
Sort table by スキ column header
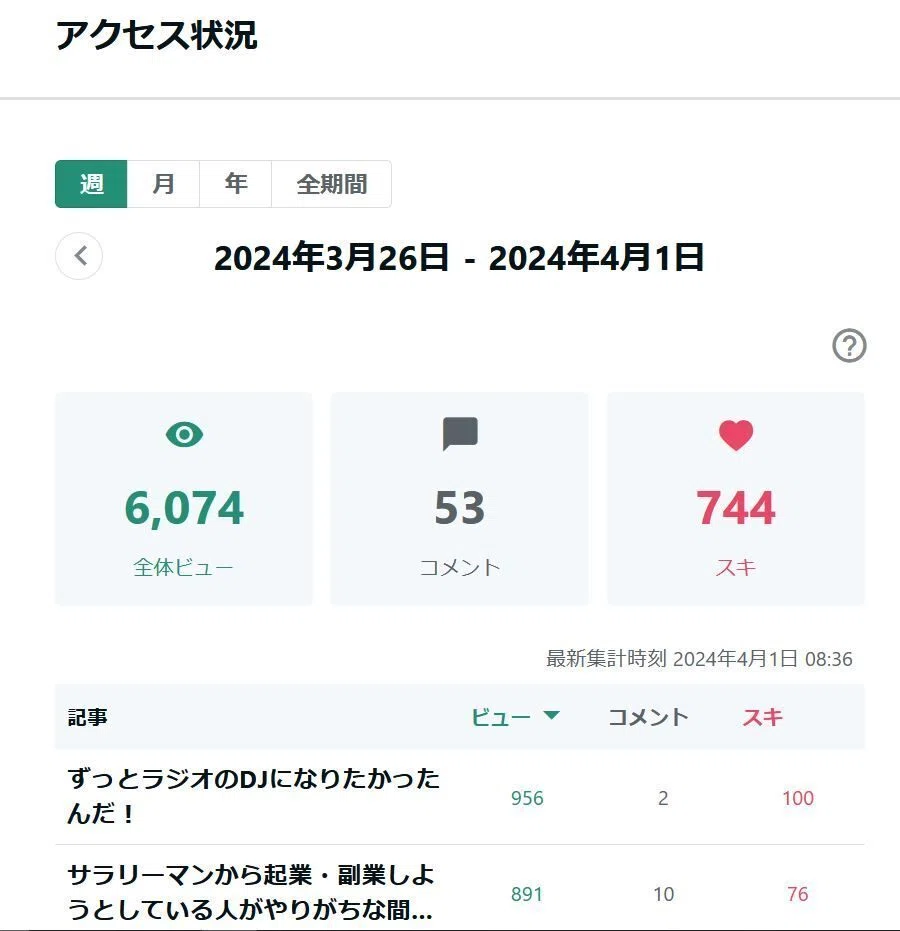point(762,717)
